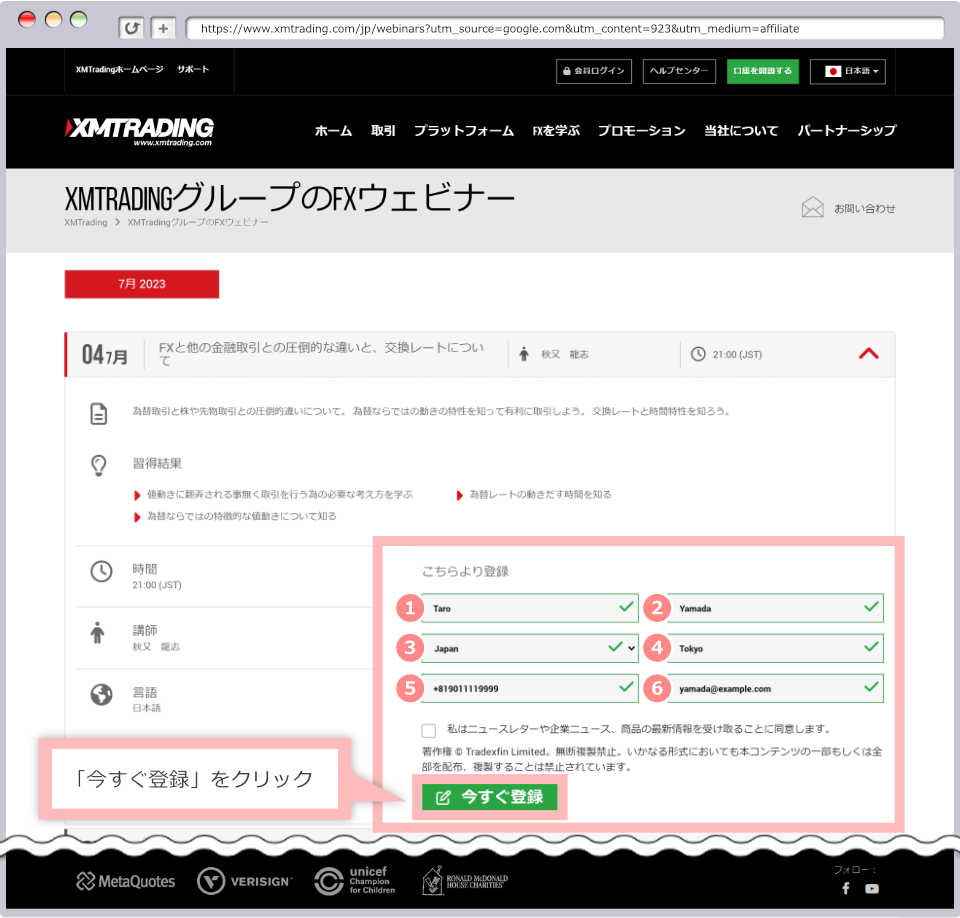
Task: Click the 今すぐ登録 button
Action: 490,797
